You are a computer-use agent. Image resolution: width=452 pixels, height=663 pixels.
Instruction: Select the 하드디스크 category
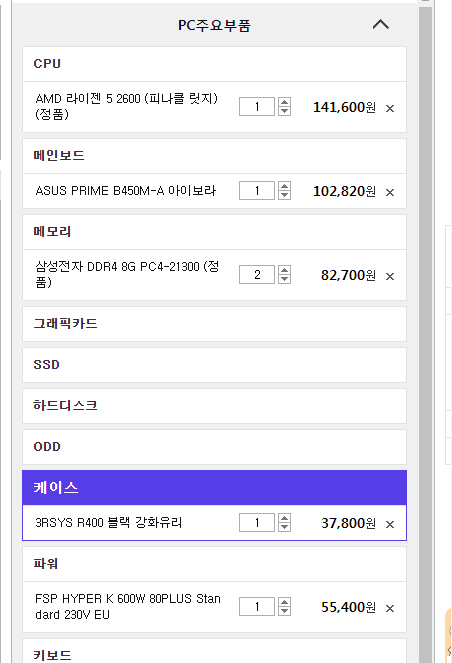pyautogui.click(x=214, y=406)
